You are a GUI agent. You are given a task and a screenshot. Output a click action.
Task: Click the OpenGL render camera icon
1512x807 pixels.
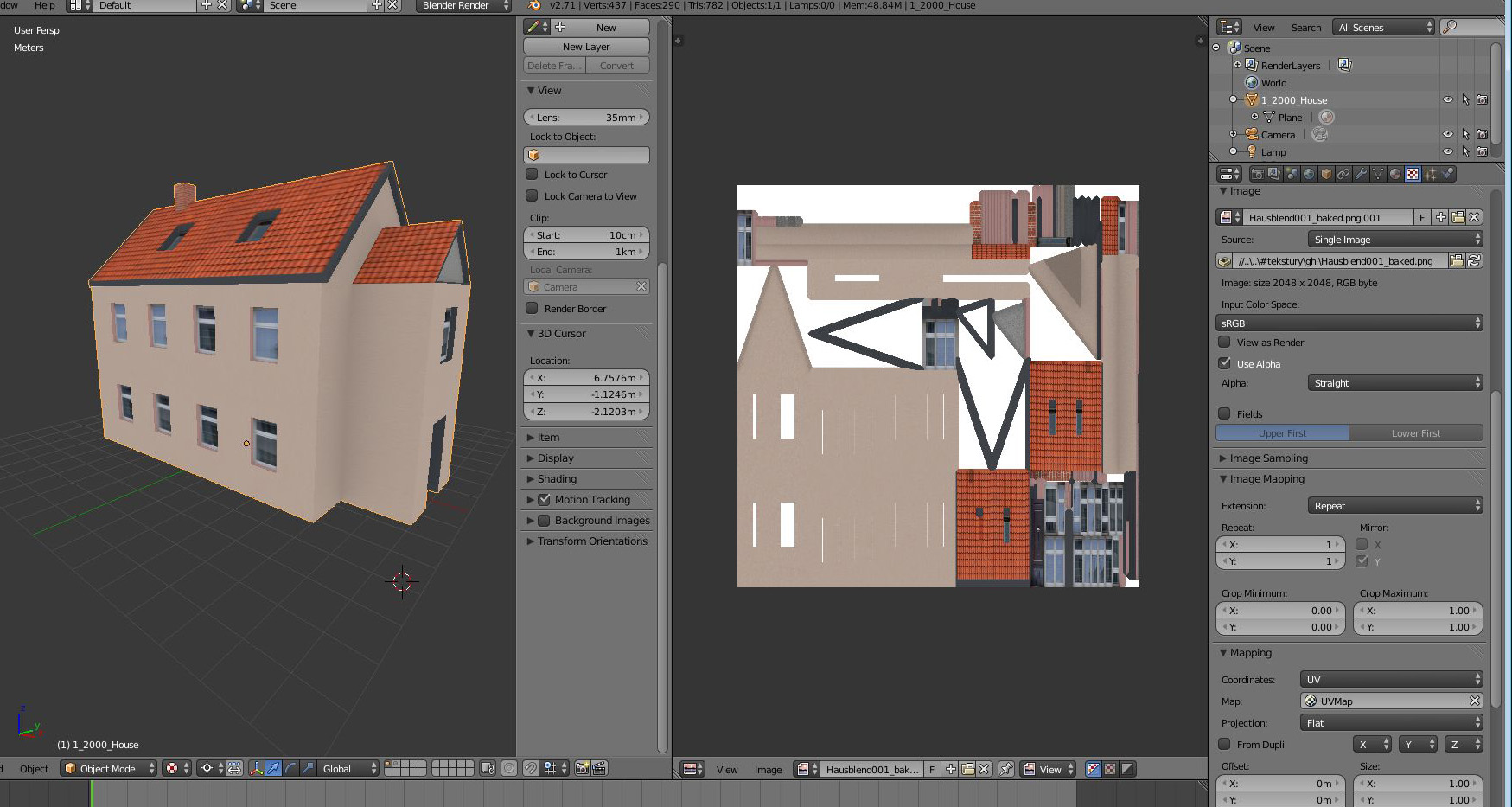[x=583, y=768]
